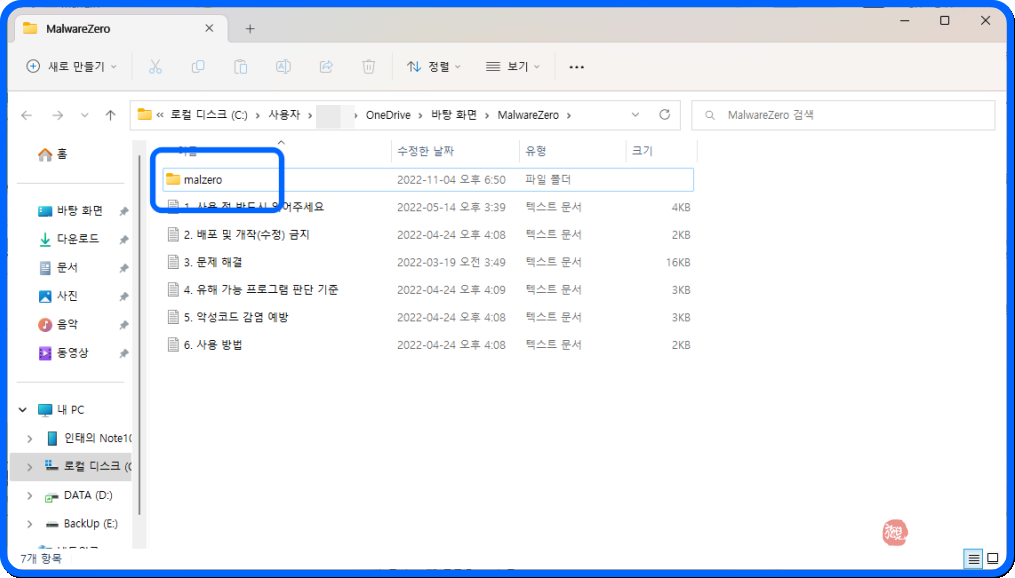This screenshot has height=578, width=1015.
Task: Open 홈 in the navigation pane
Action: (x=53, y=154)
